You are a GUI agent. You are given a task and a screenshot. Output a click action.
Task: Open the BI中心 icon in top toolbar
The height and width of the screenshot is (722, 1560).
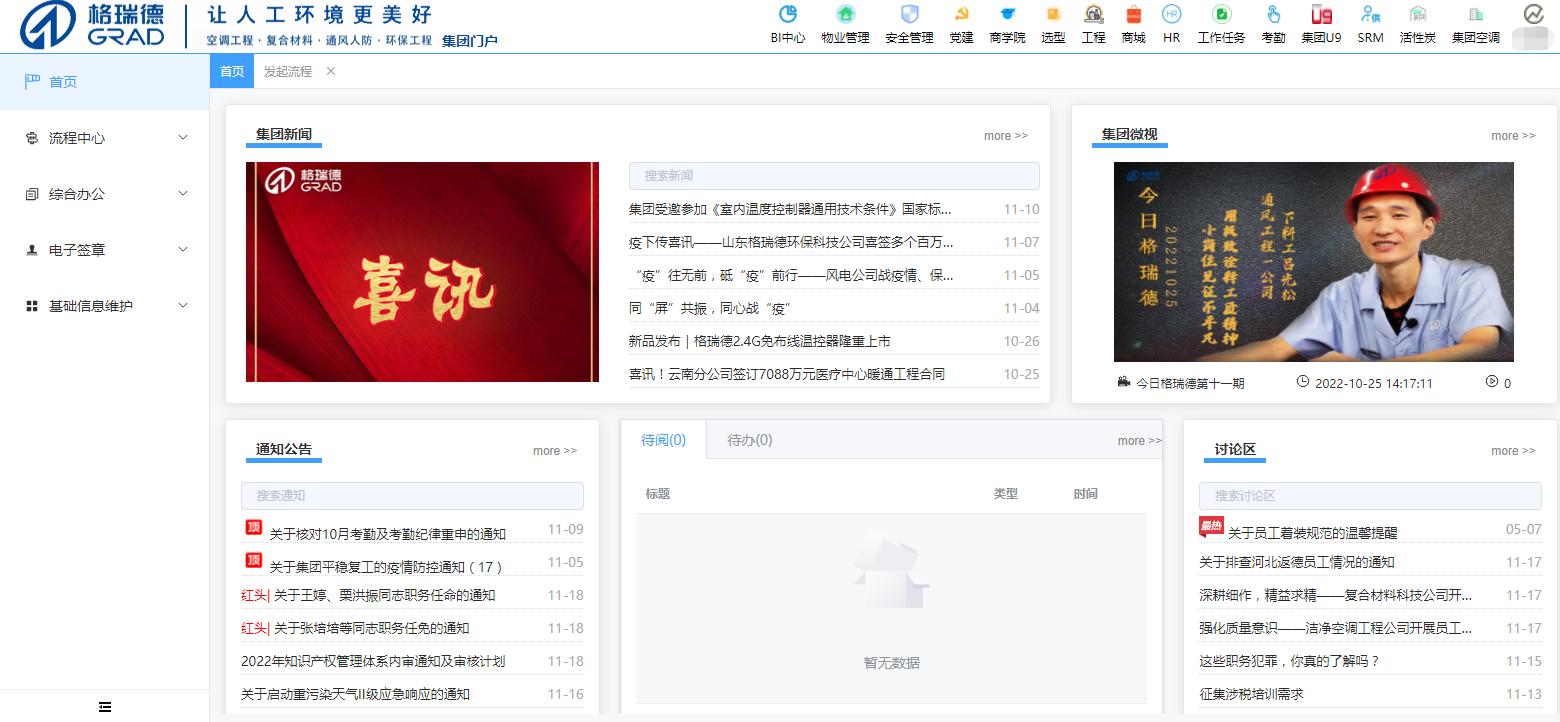click(x=787, y=16)
